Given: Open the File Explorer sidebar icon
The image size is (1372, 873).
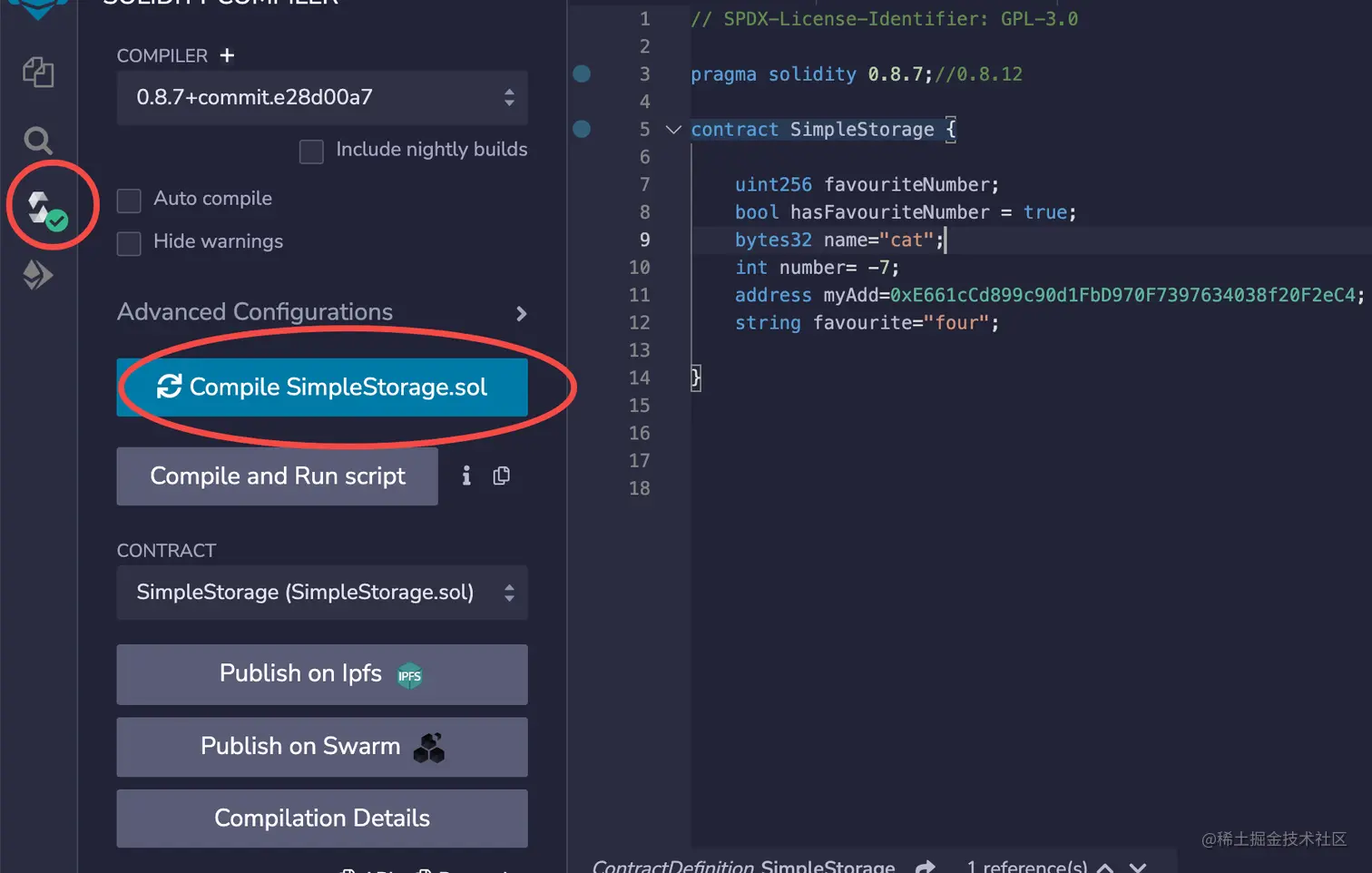Looking at the screenshot, I should click(x=38, y=73).
